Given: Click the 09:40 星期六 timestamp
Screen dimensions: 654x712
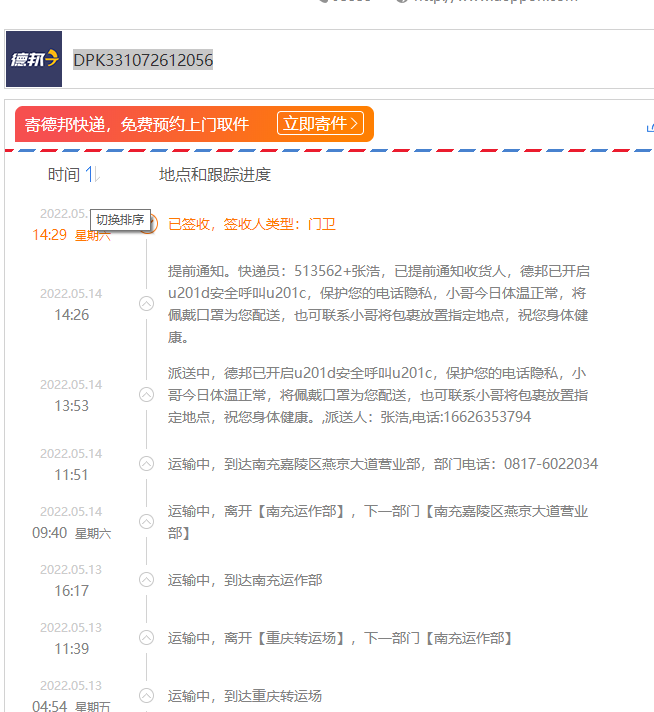Looking at the screenshot, I should [71, 533].
